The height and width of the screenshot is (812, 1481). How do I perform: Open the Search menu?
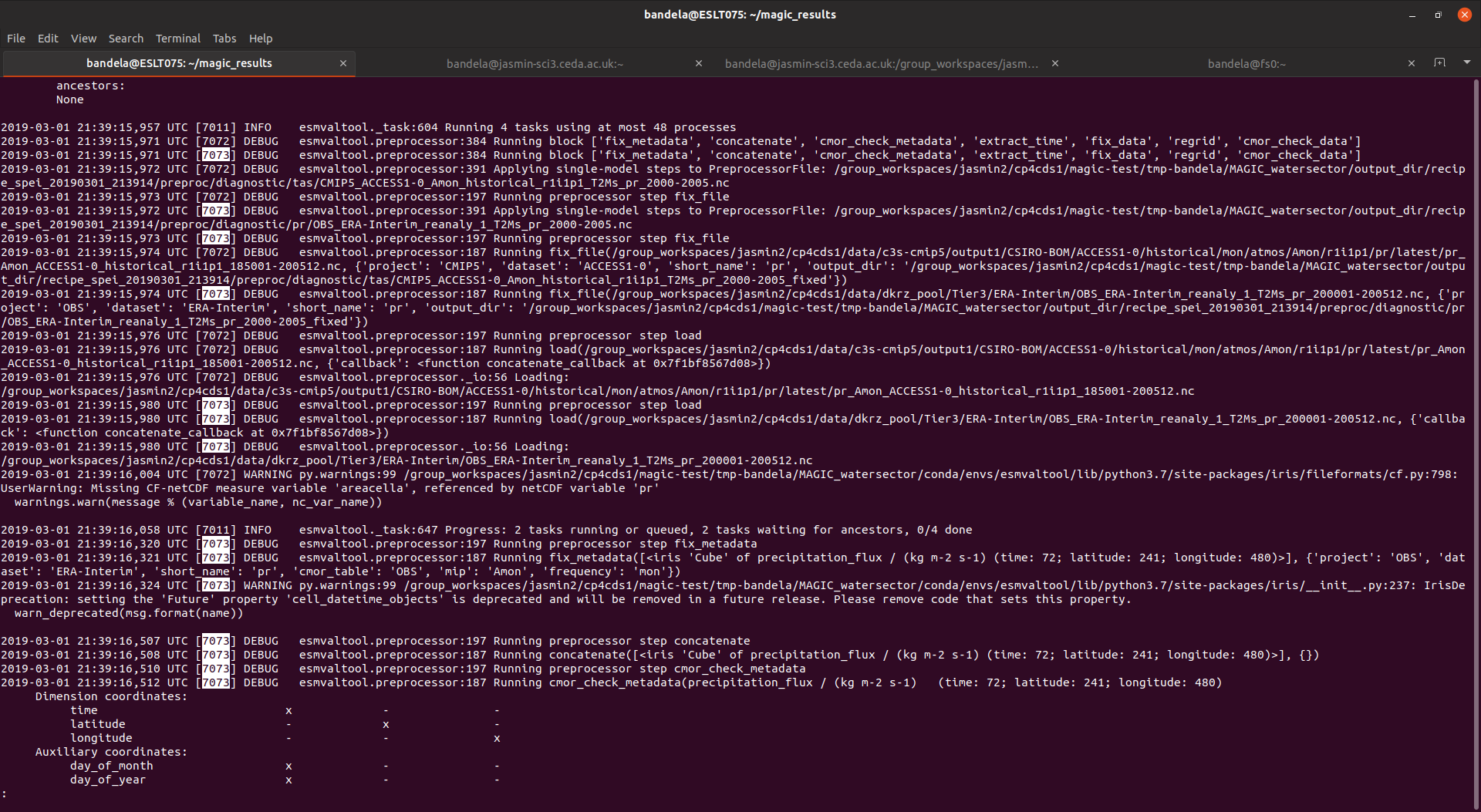tap(126, 39)
